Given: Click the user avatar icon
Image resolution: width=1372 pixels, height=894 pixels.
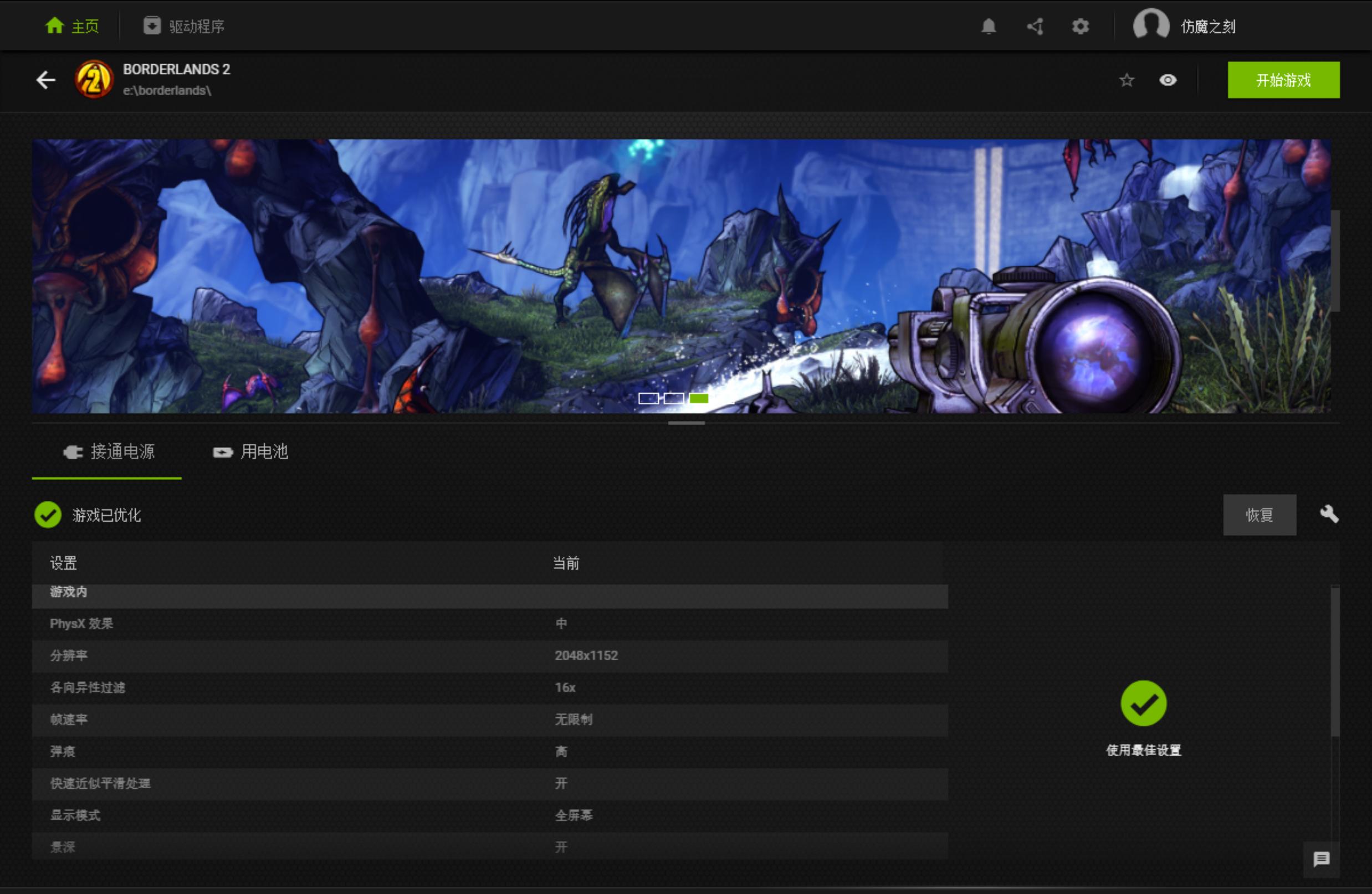Looking at the screenshot, I should coord(1151,25).
